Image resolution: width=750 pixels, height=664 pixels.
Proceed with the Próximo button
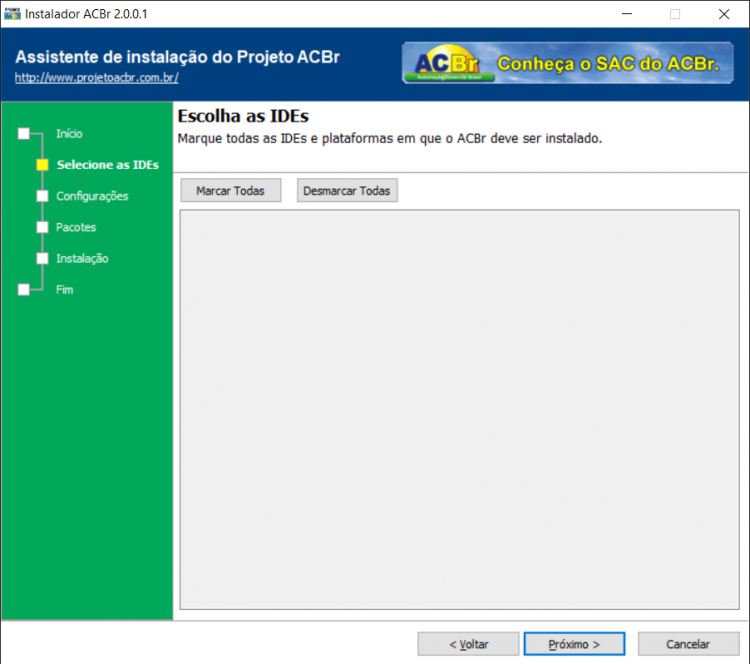click(574, 644)
